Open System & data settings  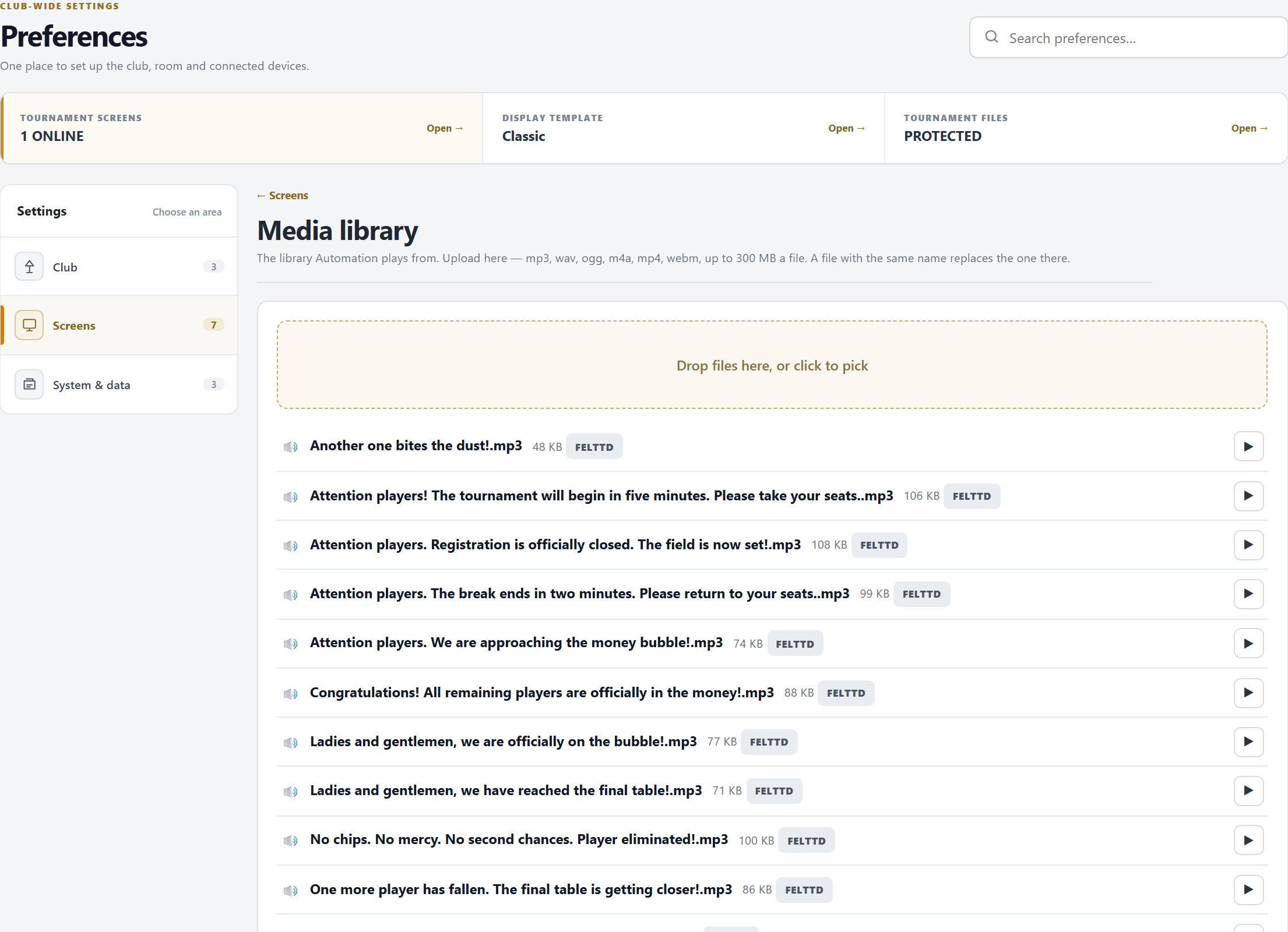point(119,384)
